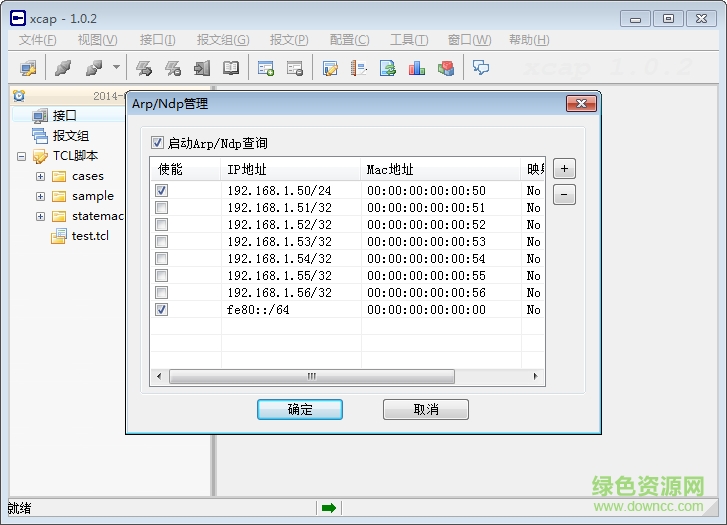
Task: Click the minus button to remove entry
Action: tap(564, 194)
